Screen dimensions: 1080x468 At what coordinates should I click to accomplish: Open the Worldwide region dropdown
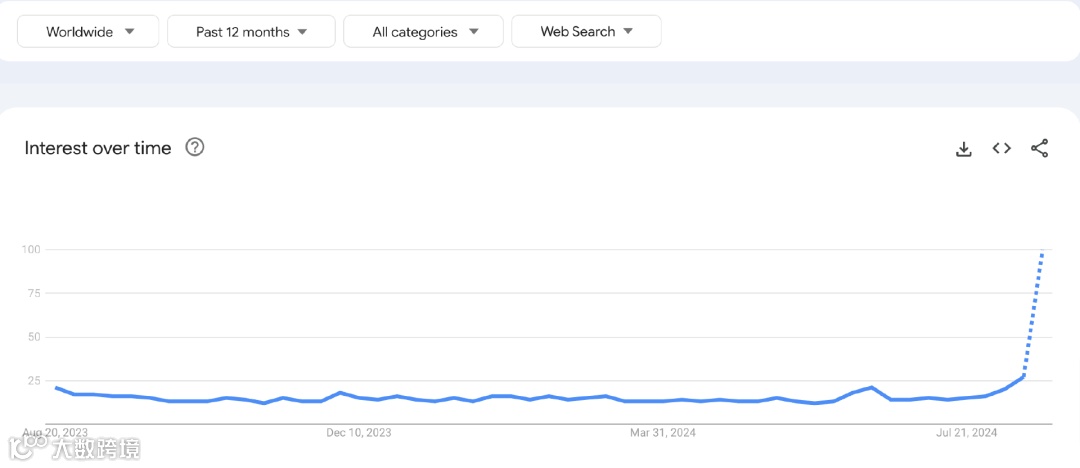[89, 31]
